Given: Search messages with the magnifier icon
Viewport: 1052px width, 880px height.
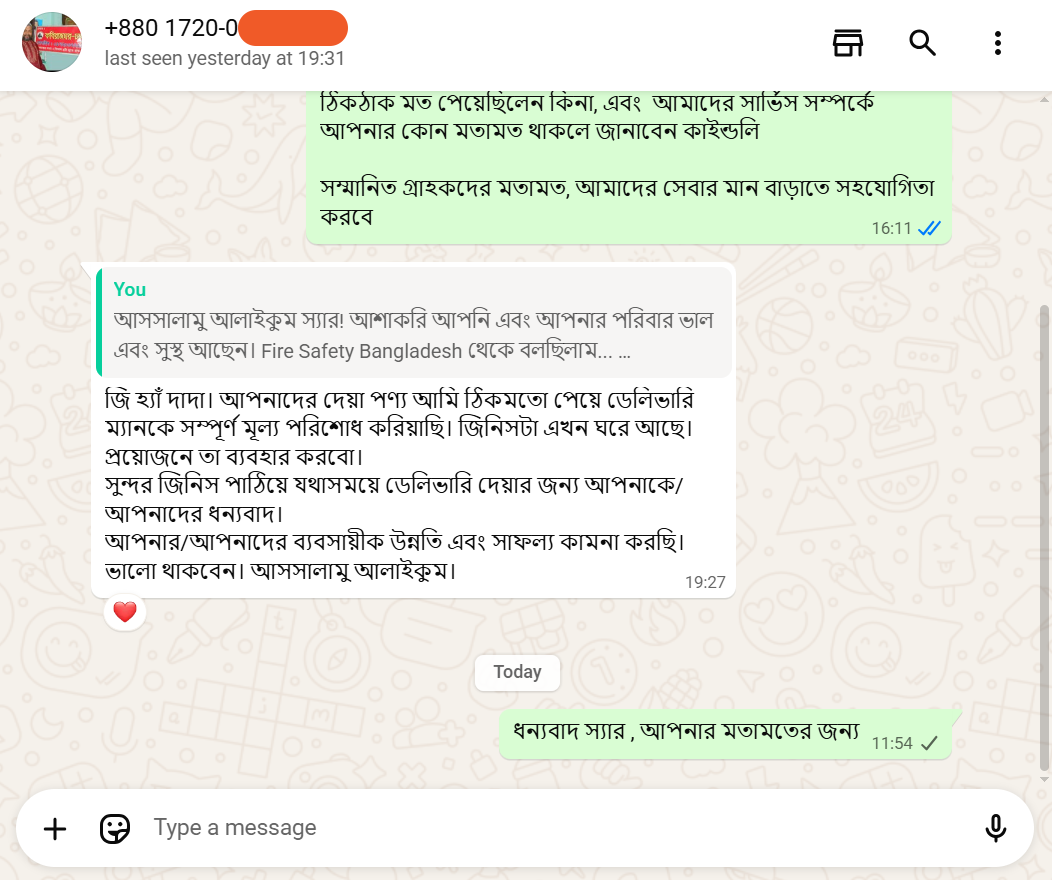Looking at the screenshot, I should click(x=922, y=43).
